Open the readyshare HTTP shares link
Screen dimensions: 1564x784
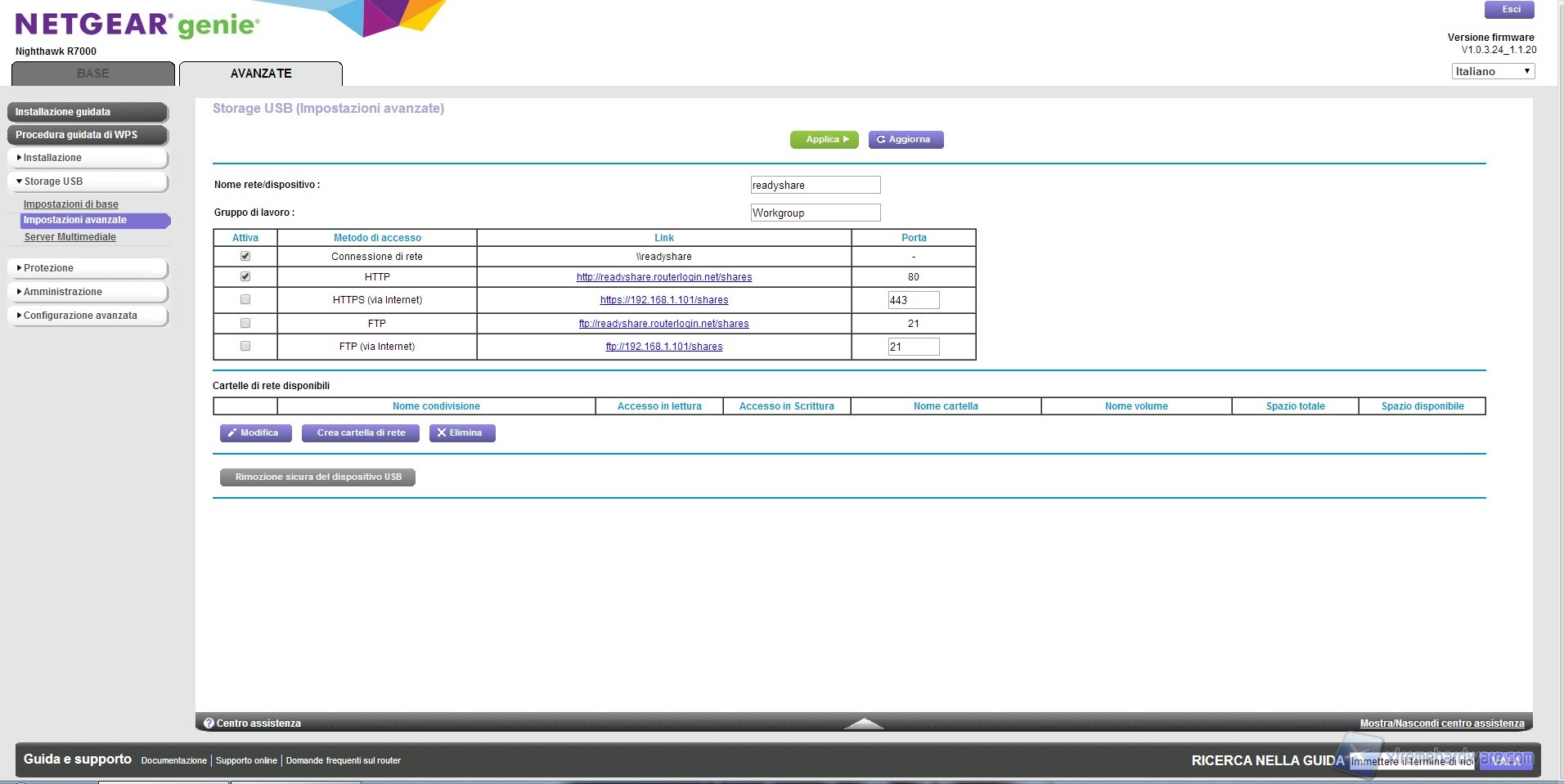663,277
